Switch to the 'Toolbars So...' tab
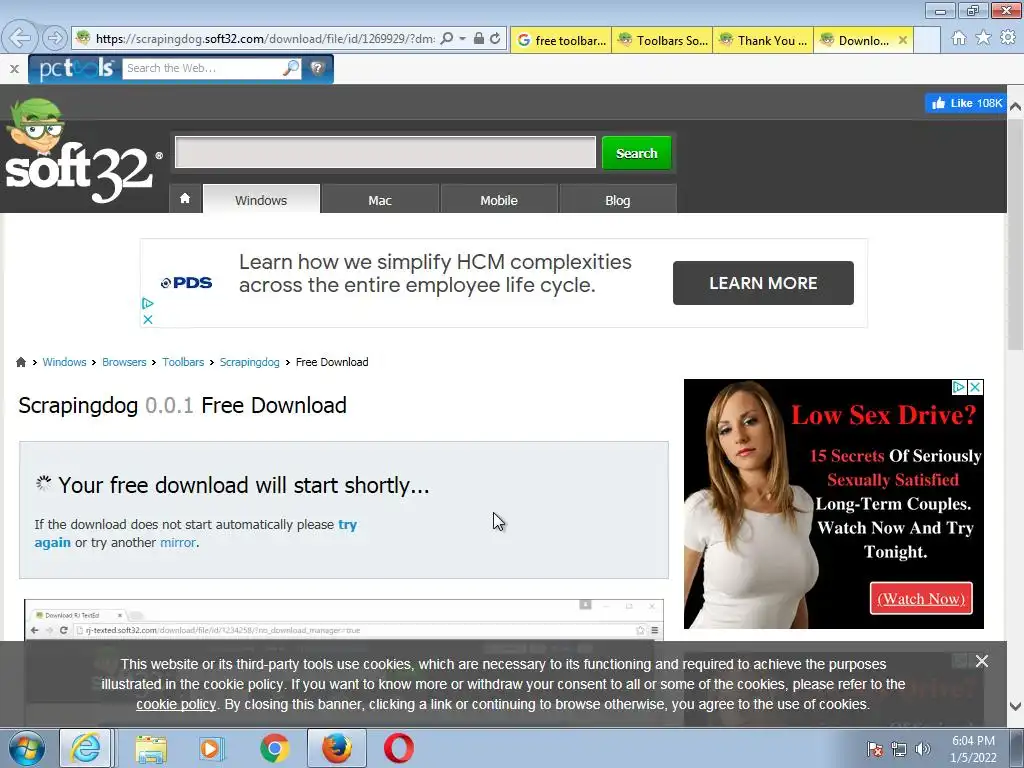This screenshot has width=1024, height=768. [663, 40]
